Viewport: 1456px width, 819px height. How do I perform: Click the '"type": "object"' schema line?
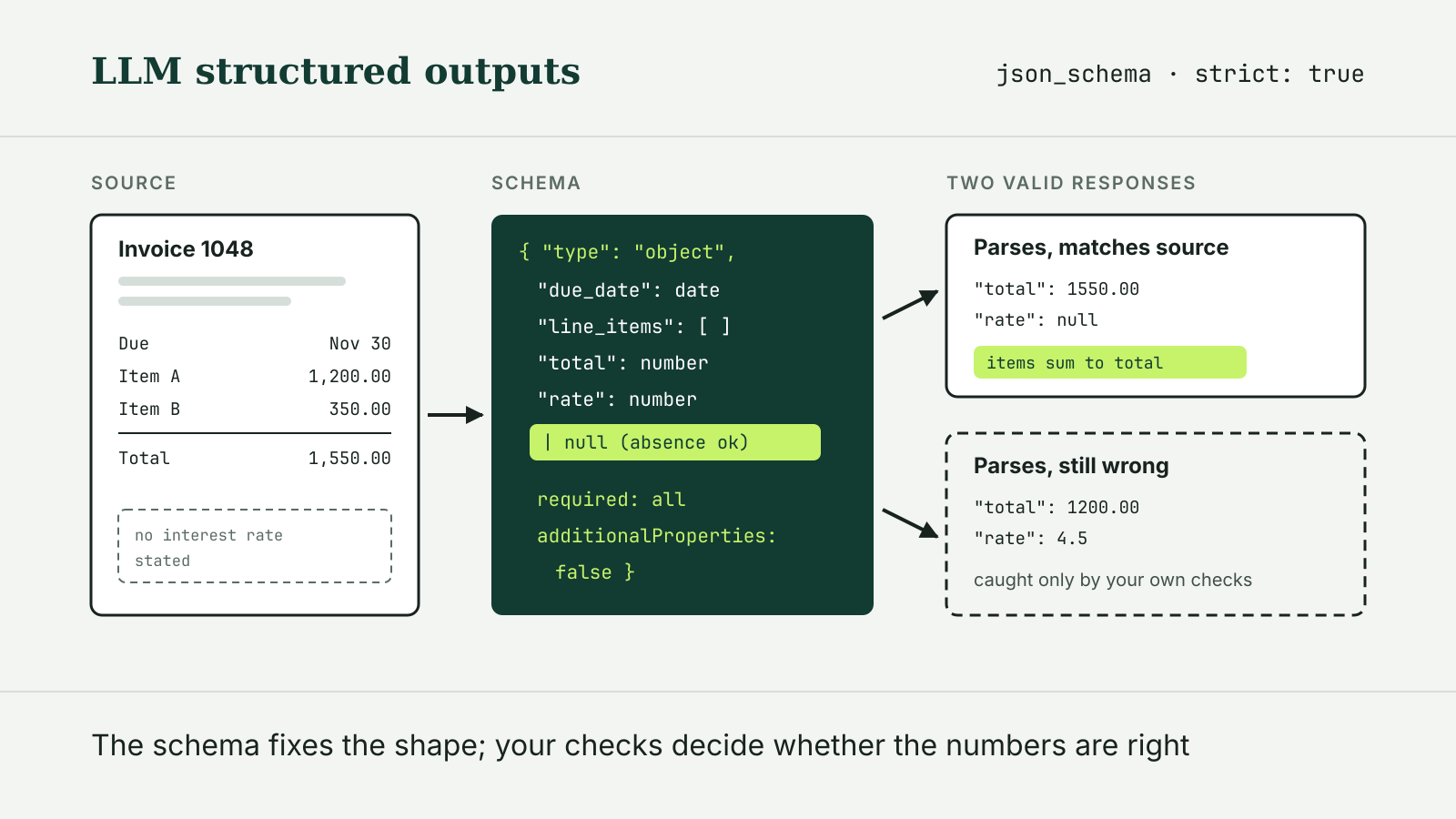point(627,252)
